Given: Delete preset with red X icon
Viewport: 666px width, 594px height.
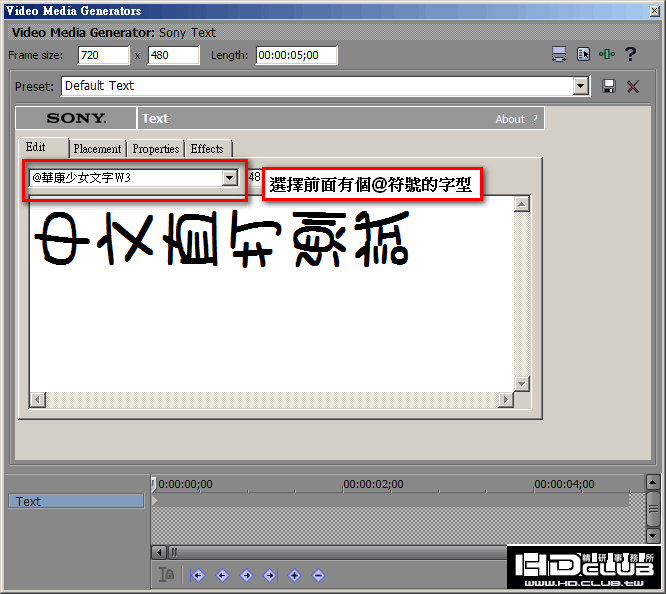Looking at the screenshot, I should coord(633,86).
